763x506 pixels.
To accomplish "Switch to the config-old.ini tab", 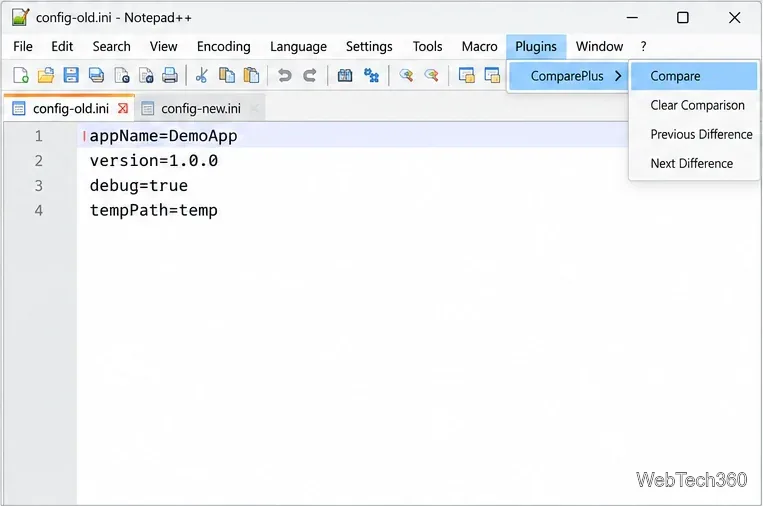I will (71, 108).
